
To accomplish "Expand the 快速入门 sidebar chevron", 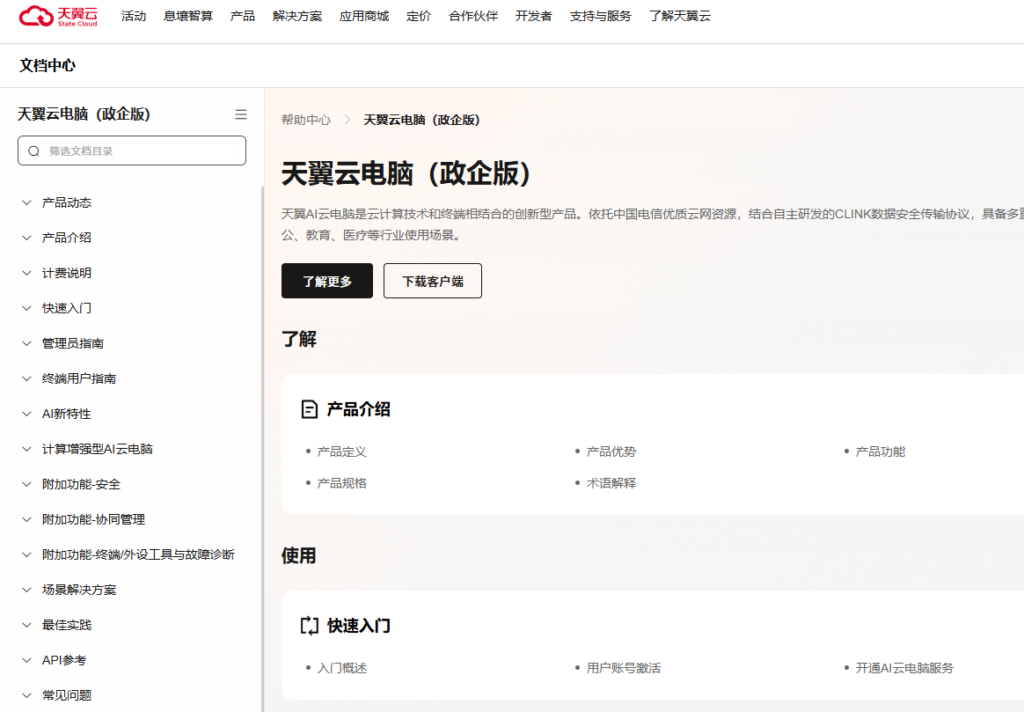I will (27, 308).
